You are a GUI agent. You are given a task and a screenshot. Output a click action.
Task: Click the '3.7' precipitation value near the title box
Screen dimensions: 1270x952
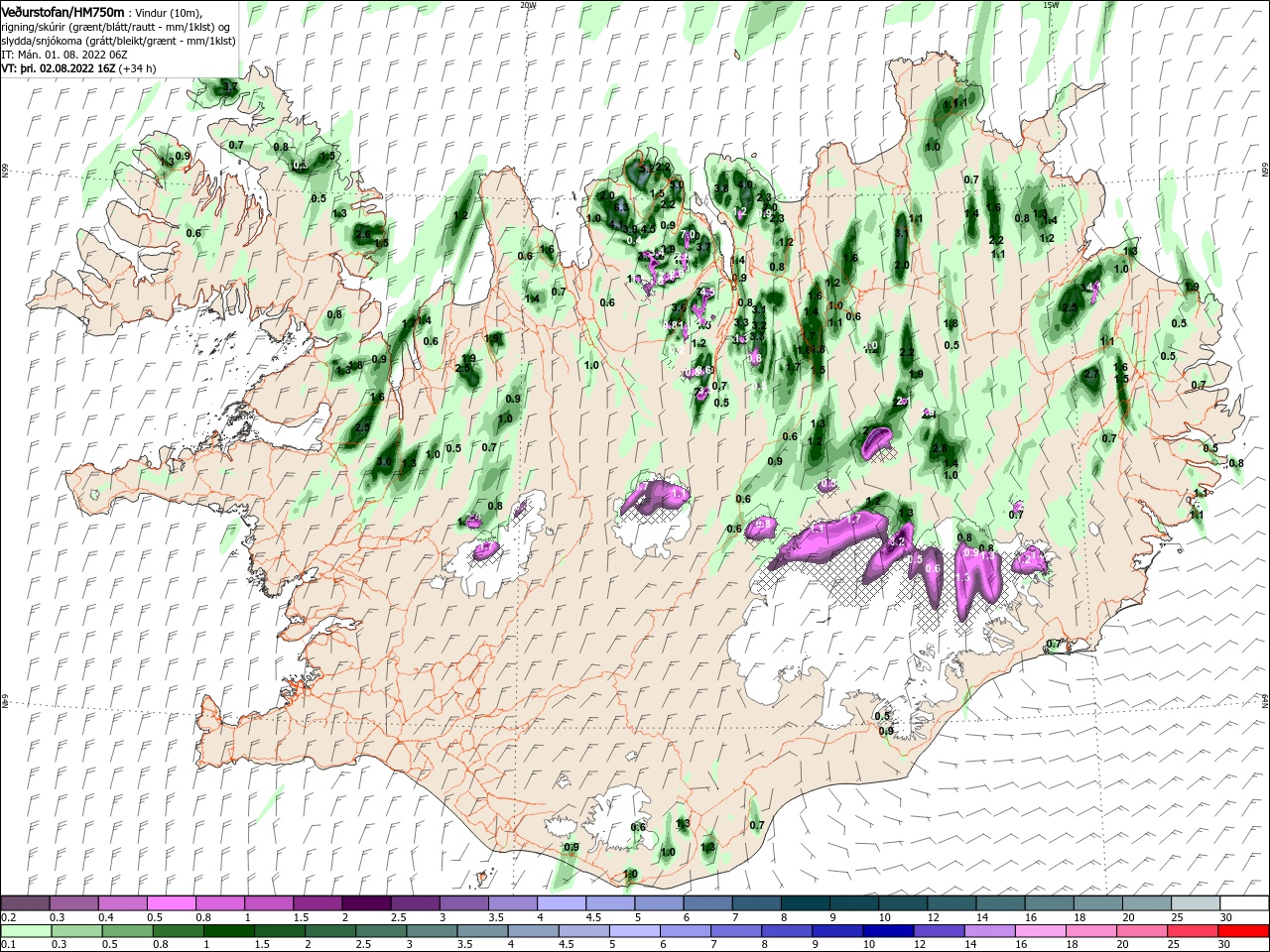pos(229,87)
